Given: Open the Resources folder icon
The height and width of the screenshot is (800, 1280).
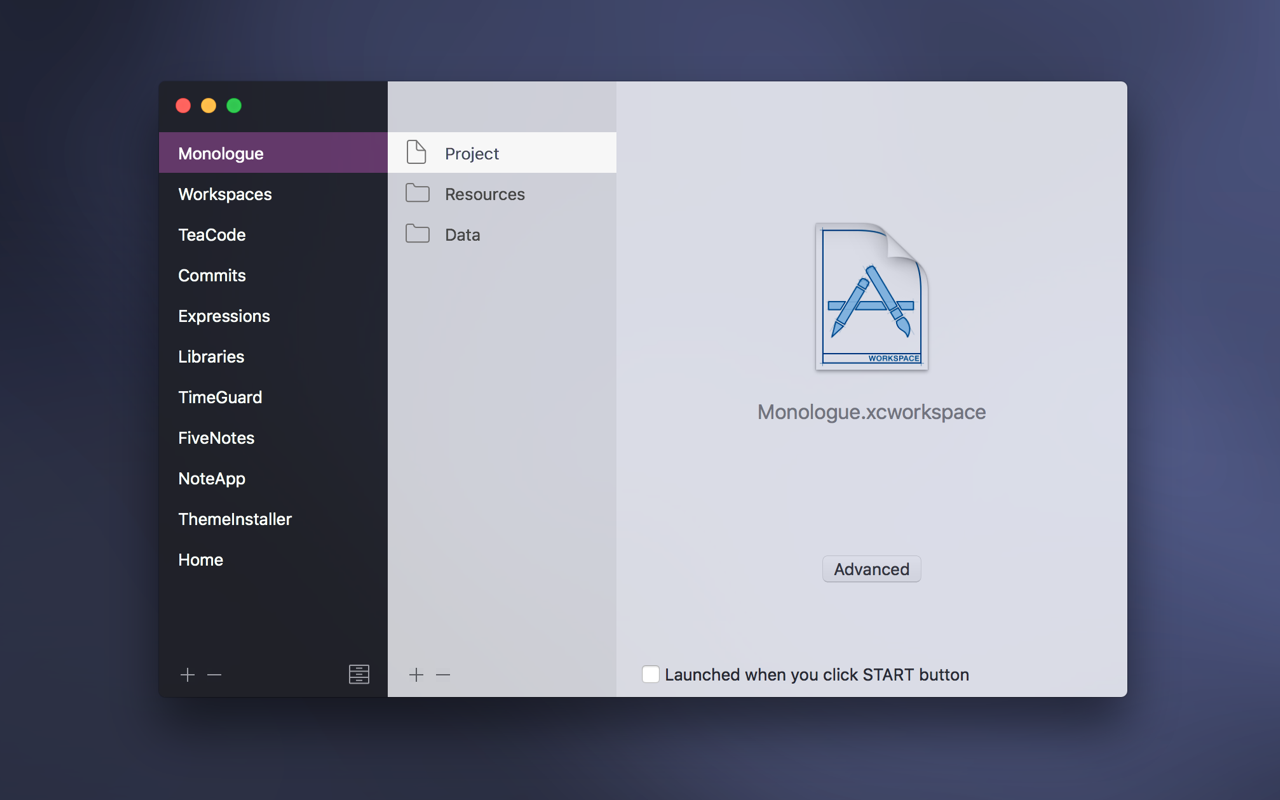Looking at the screenshot, I should pyautogui.click(x=417, y=193).
